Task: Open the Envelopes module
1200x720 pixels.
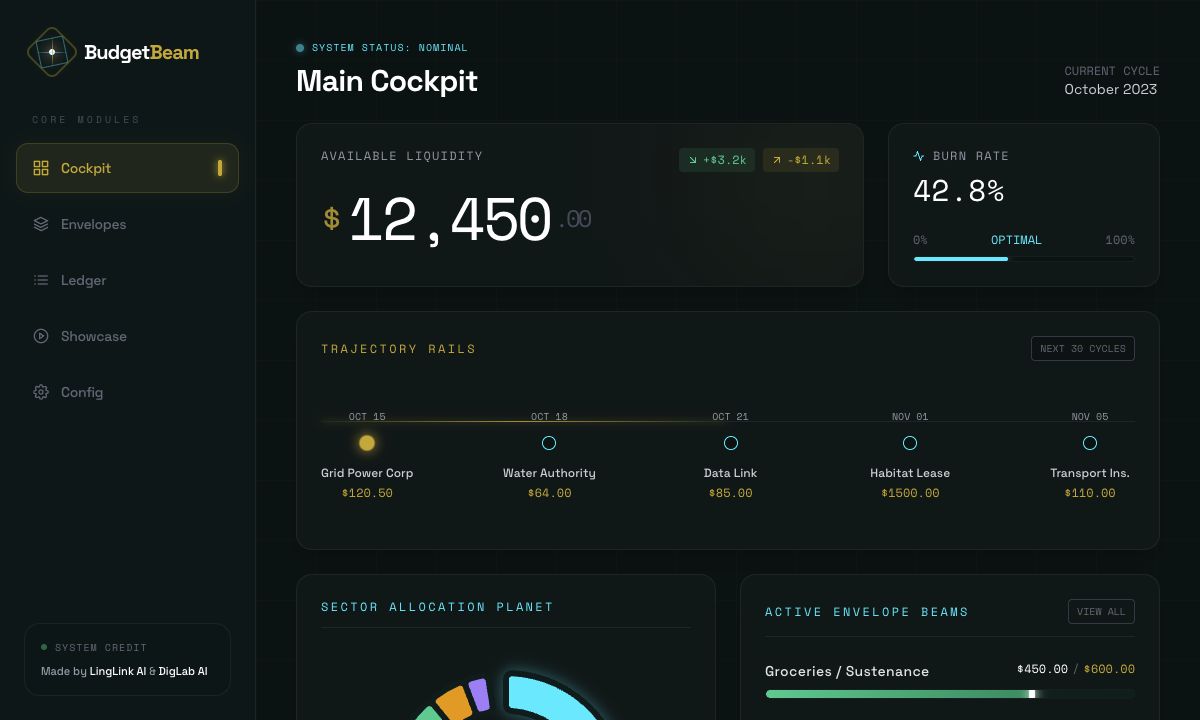Action: (127, 224)
